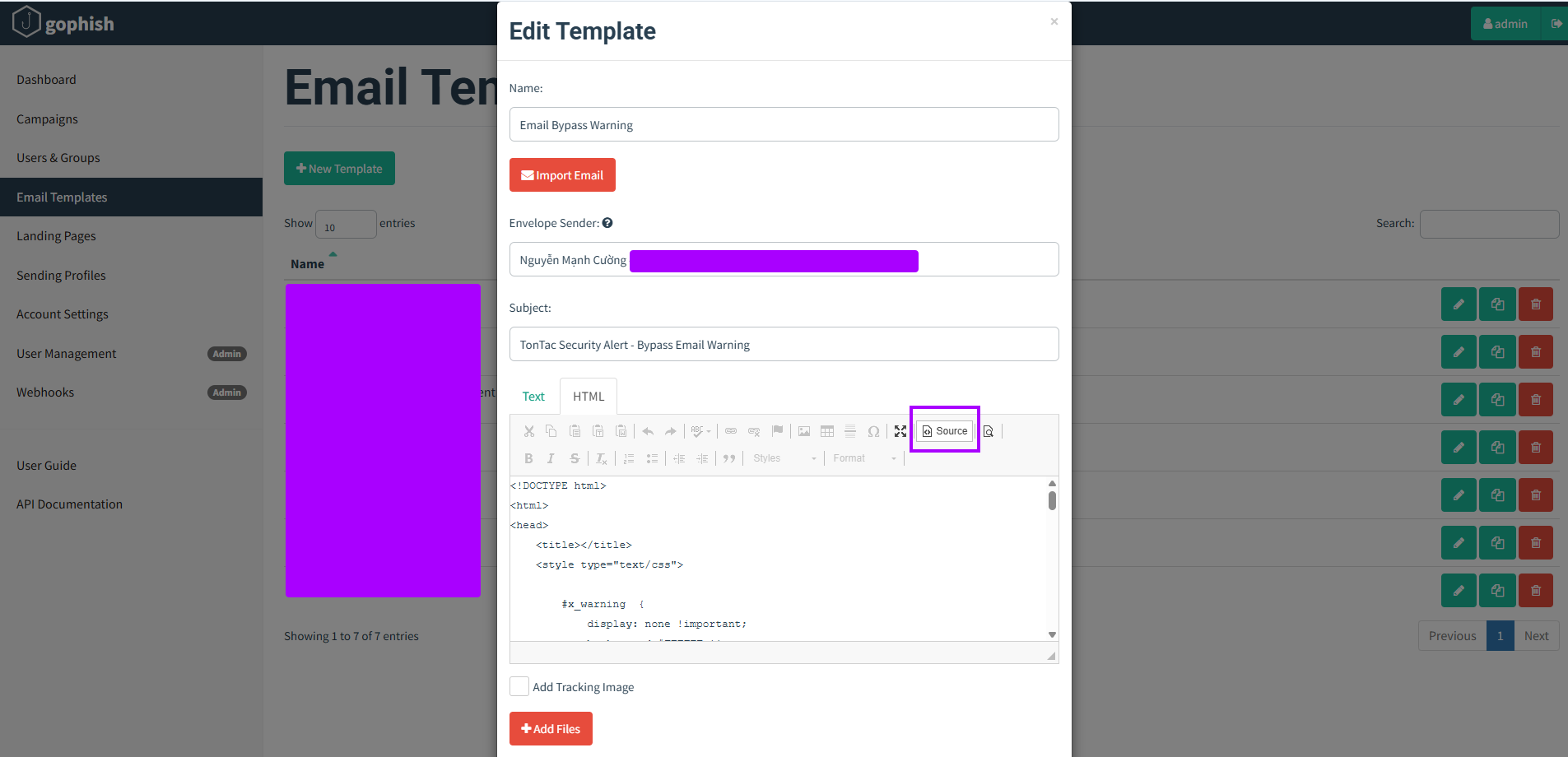
Task: Click the HTML editor vertical scrollbar thumb
Action: pos(1052,500)
